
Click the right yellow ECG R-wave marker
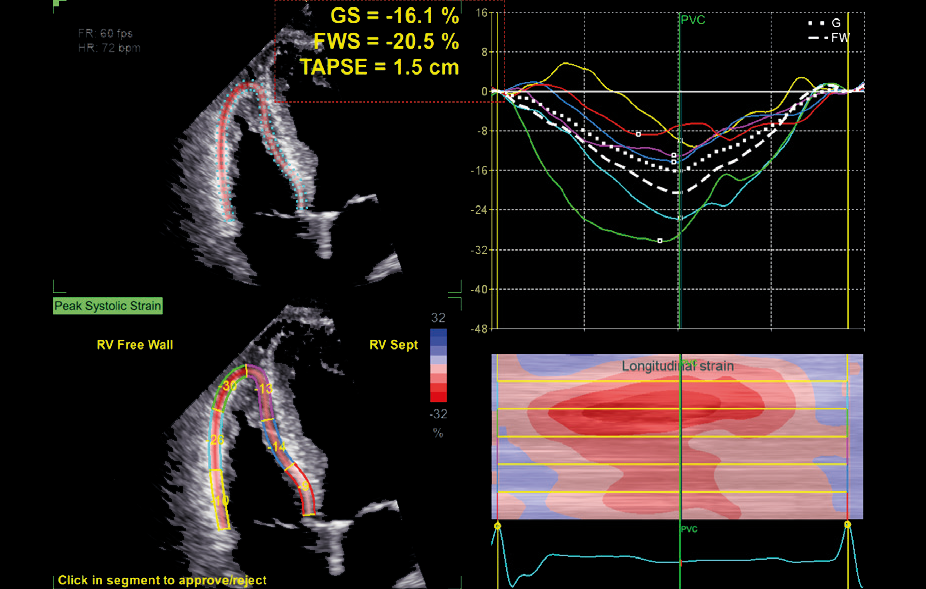[847, 524]
